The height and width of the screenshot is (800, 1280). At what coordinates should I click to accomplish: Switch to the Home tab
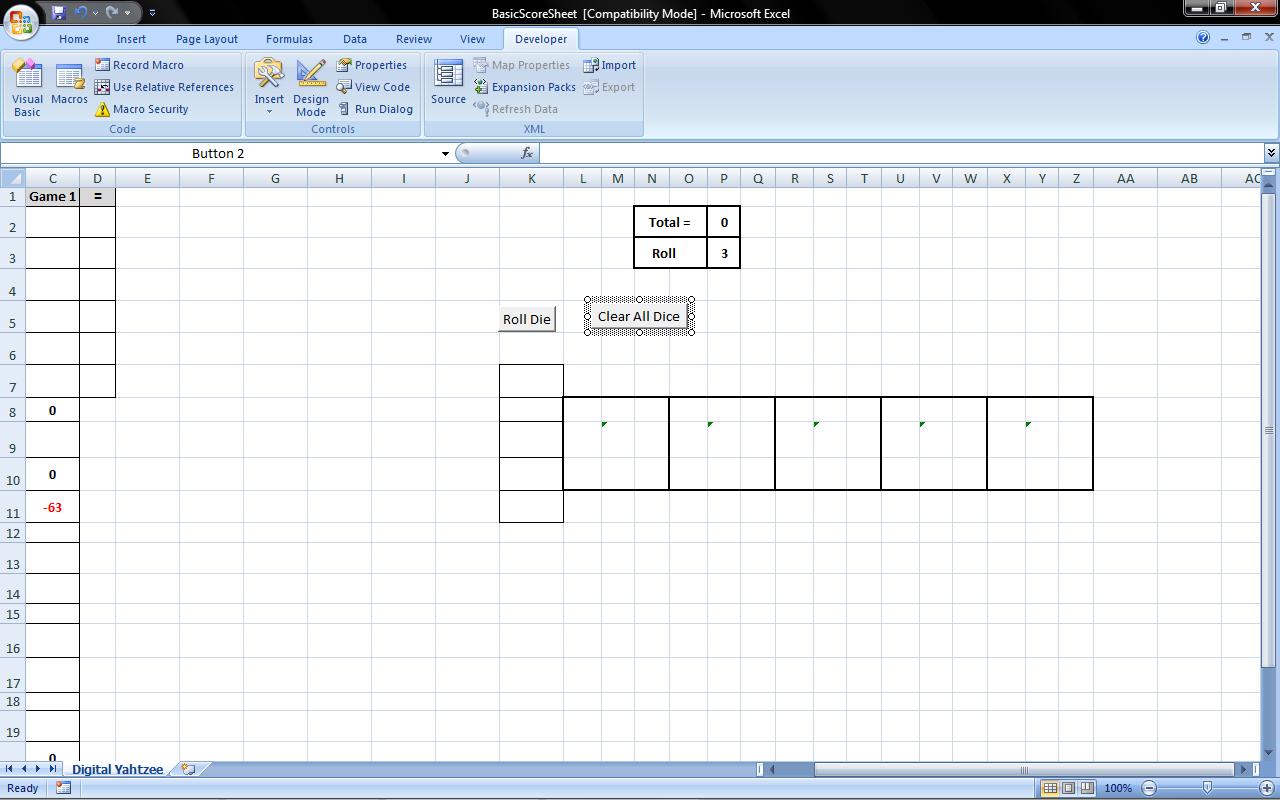74,39
